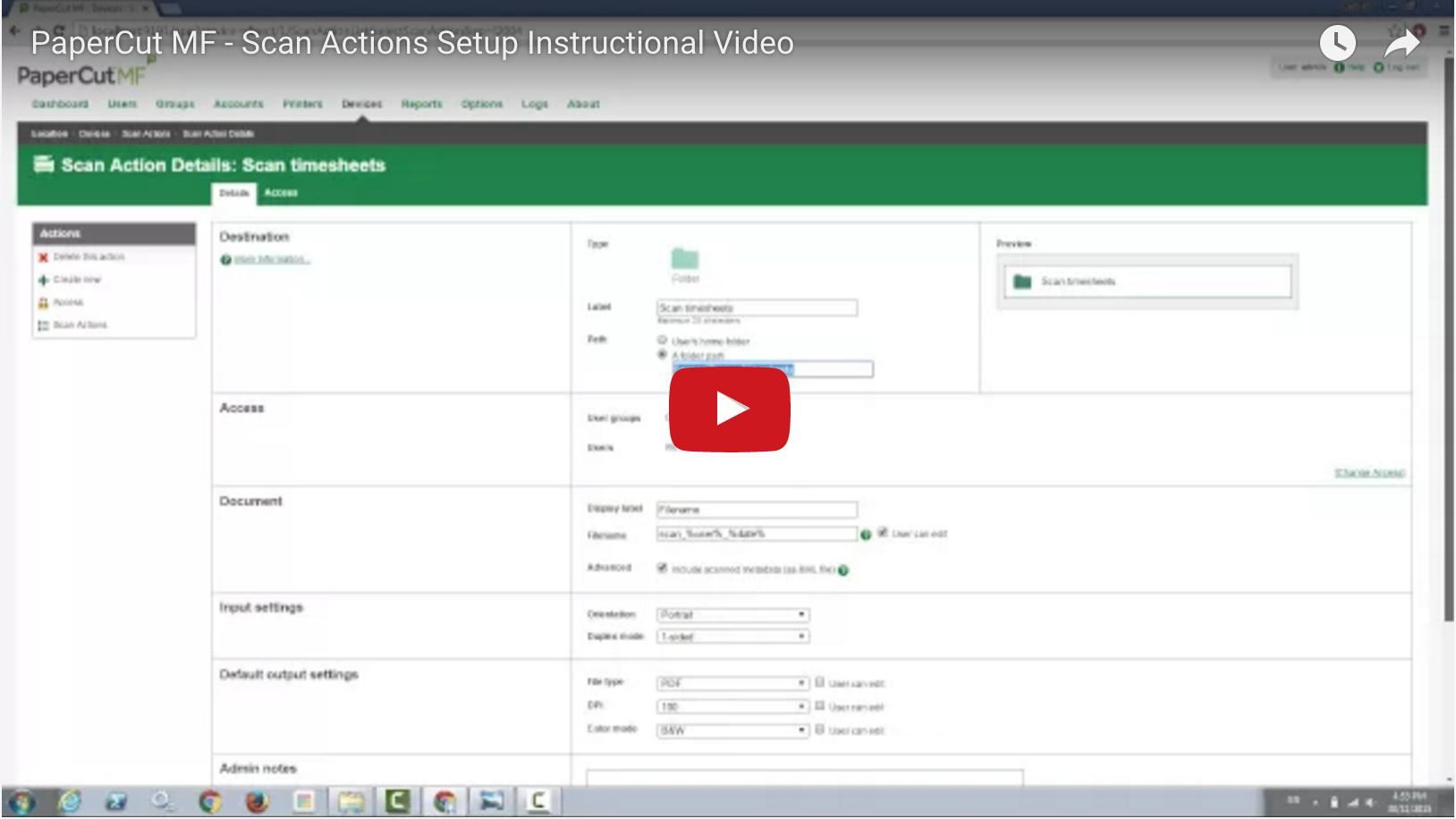Open the File type dropdown

tap(733, 683)
